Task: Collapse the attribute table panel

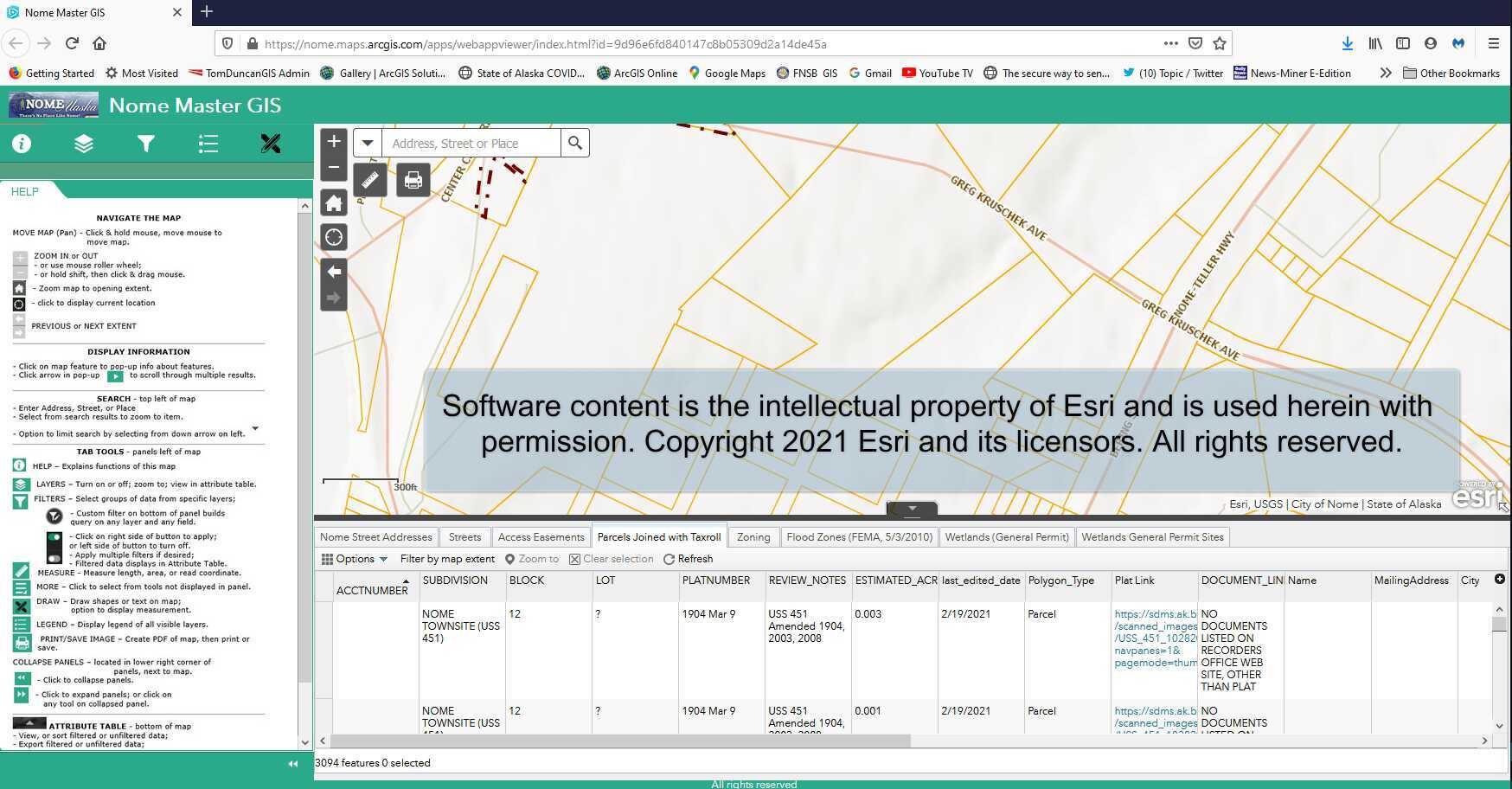Action: (912, 509)
